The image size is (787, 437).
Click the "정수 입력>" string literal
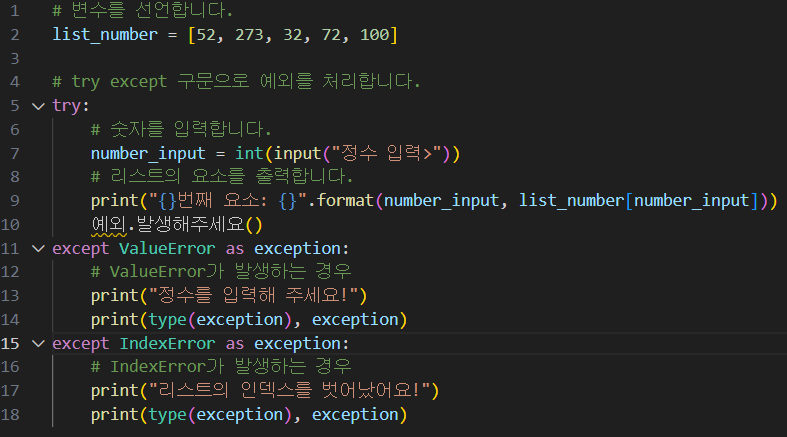click(387, 153)
